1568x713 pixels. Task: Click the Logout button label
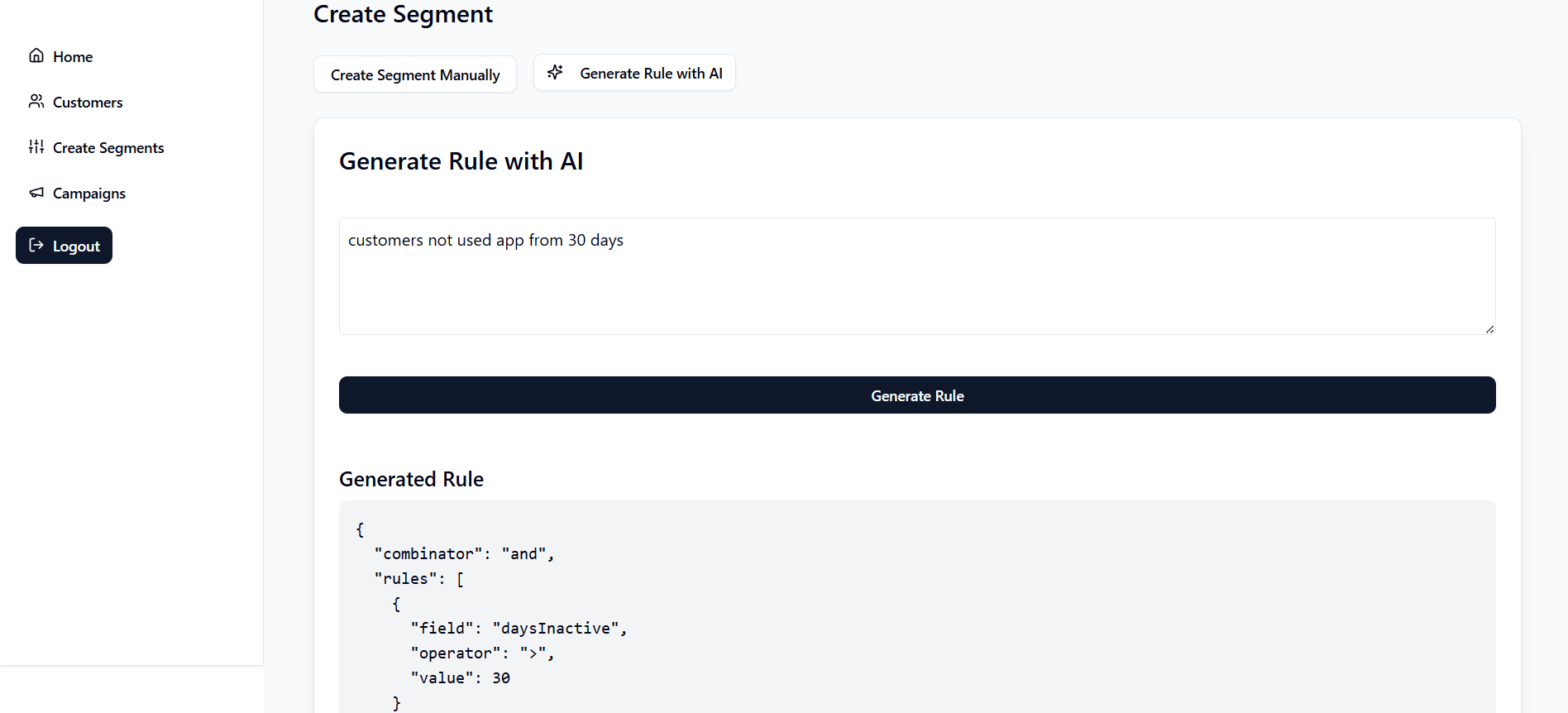pos(76,246)
